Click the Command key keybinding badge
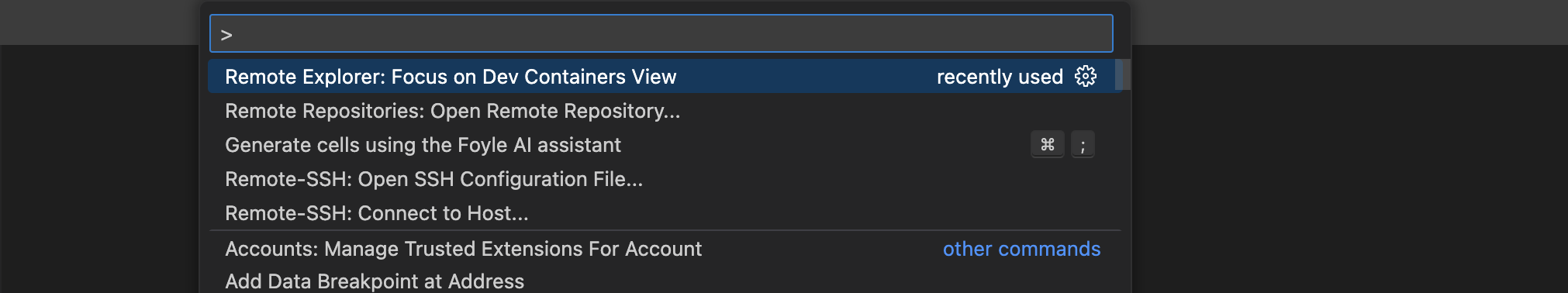Viewport: 1568px width, 293px height. tap(1048, 145)
